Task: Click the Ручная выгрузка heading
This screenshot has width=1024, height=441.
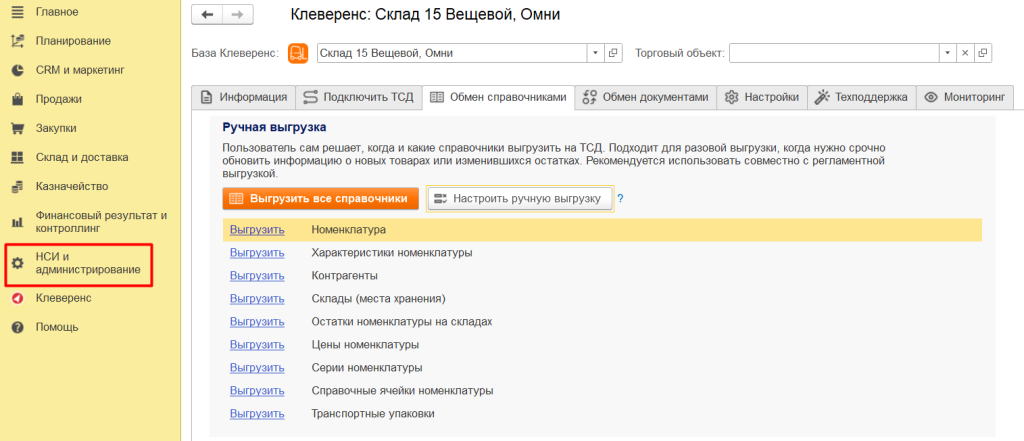Action: coord(274,127)
